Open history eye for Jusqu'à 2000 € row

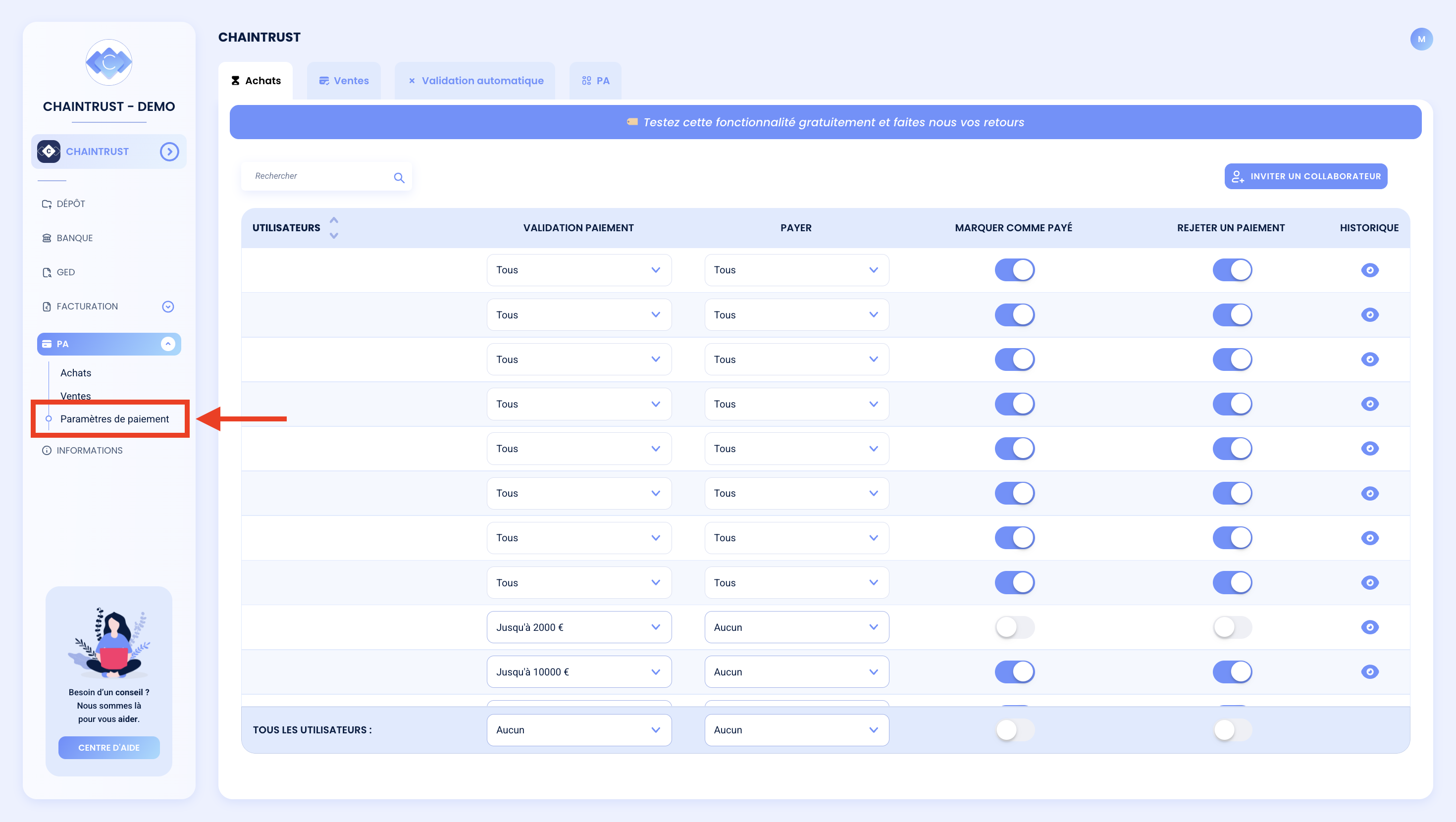click(1369, 627)
